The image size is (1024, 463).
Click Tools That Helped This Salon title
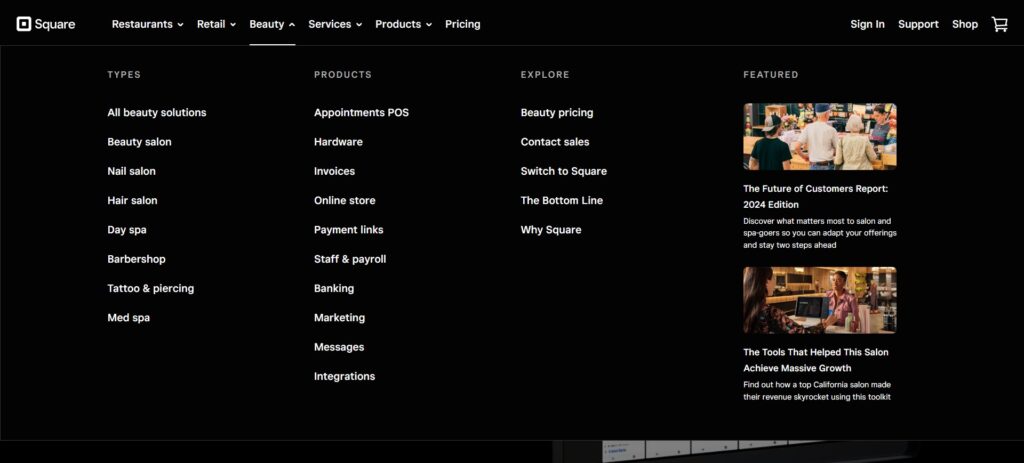pyautogui.click(x=816, y=360)
